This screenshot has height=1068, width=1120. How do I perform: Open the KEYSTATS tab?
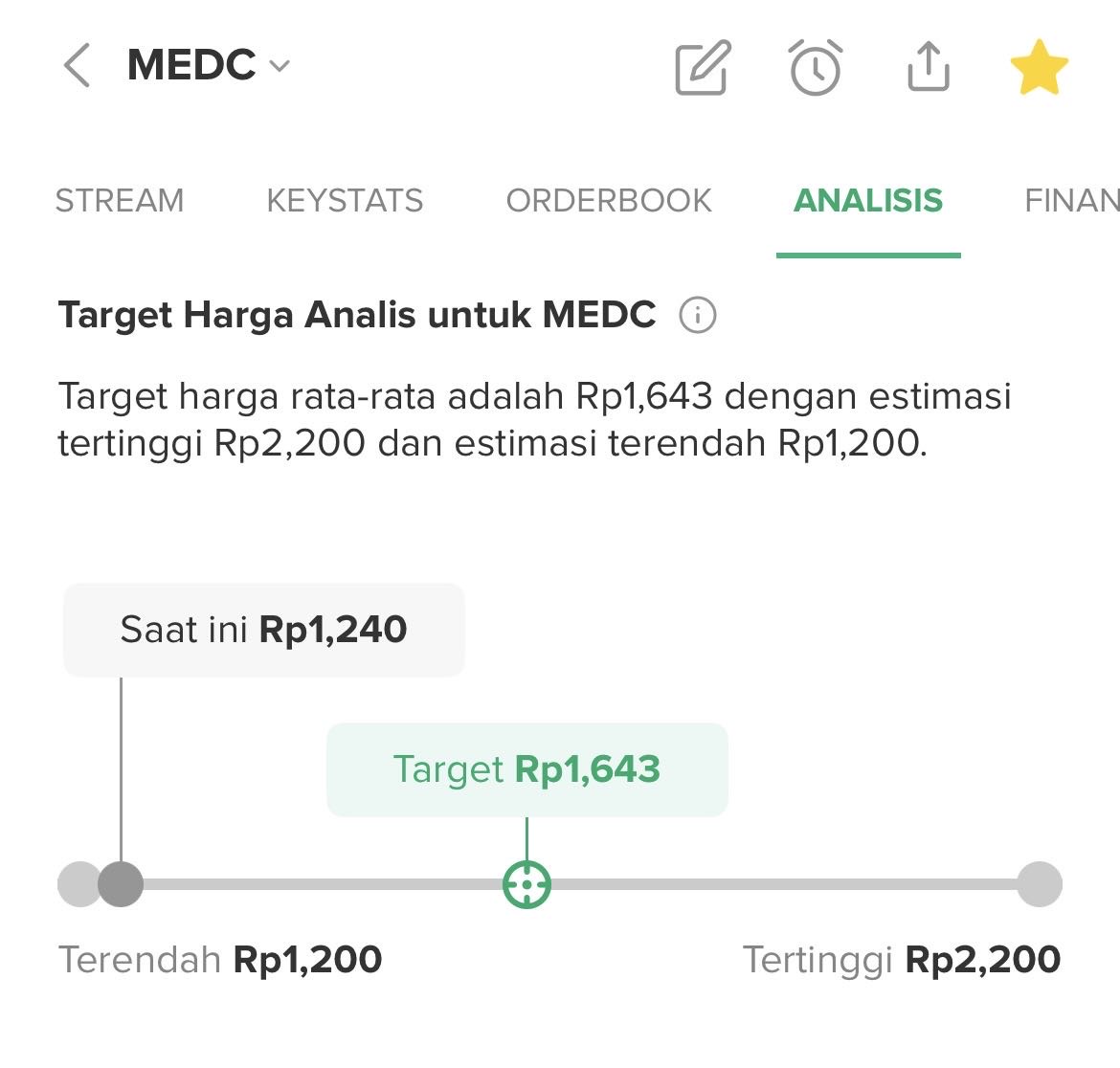point(346,201)
